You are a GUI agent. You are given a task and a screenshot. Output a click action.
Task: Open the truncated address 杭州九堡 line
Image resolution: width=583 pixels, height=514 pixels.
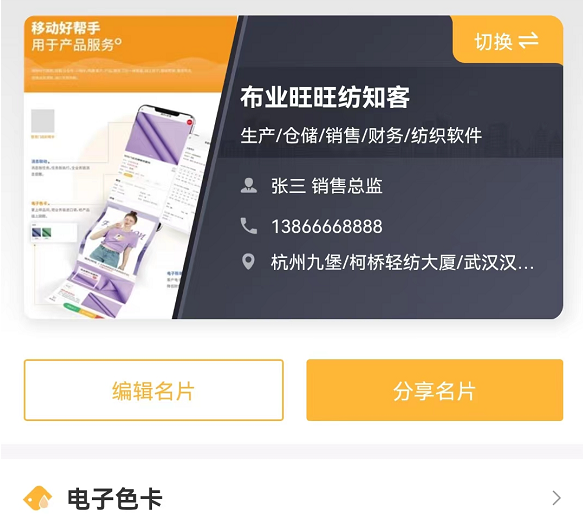point(402,263)
